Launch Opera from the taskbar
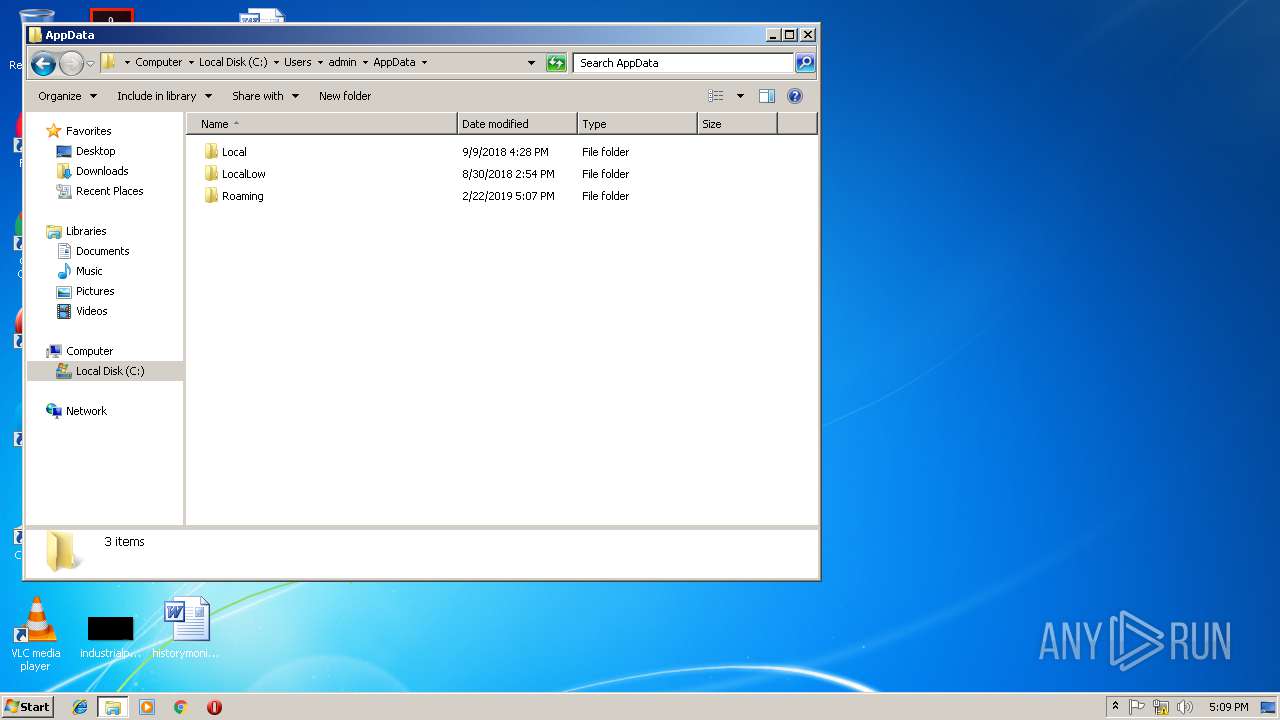The image size is (1280, 720). tap(214, 707)
